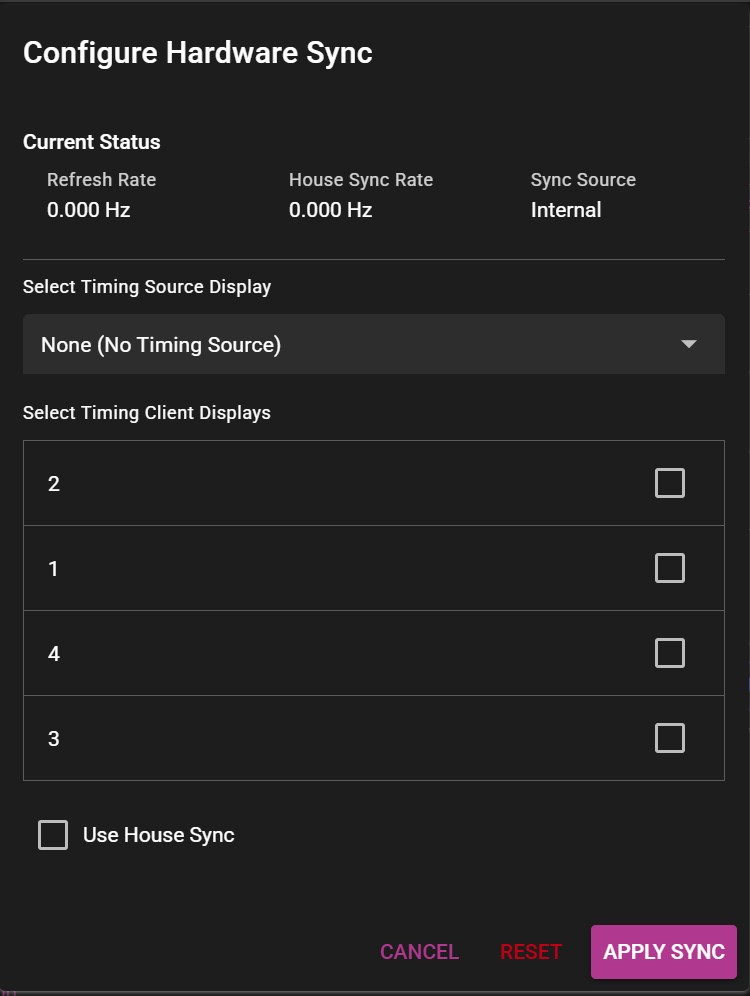The image size is (750, 996).
Task: Click the Sync Source Internal label
Action: pyautogui.click(x=566, y=210)
